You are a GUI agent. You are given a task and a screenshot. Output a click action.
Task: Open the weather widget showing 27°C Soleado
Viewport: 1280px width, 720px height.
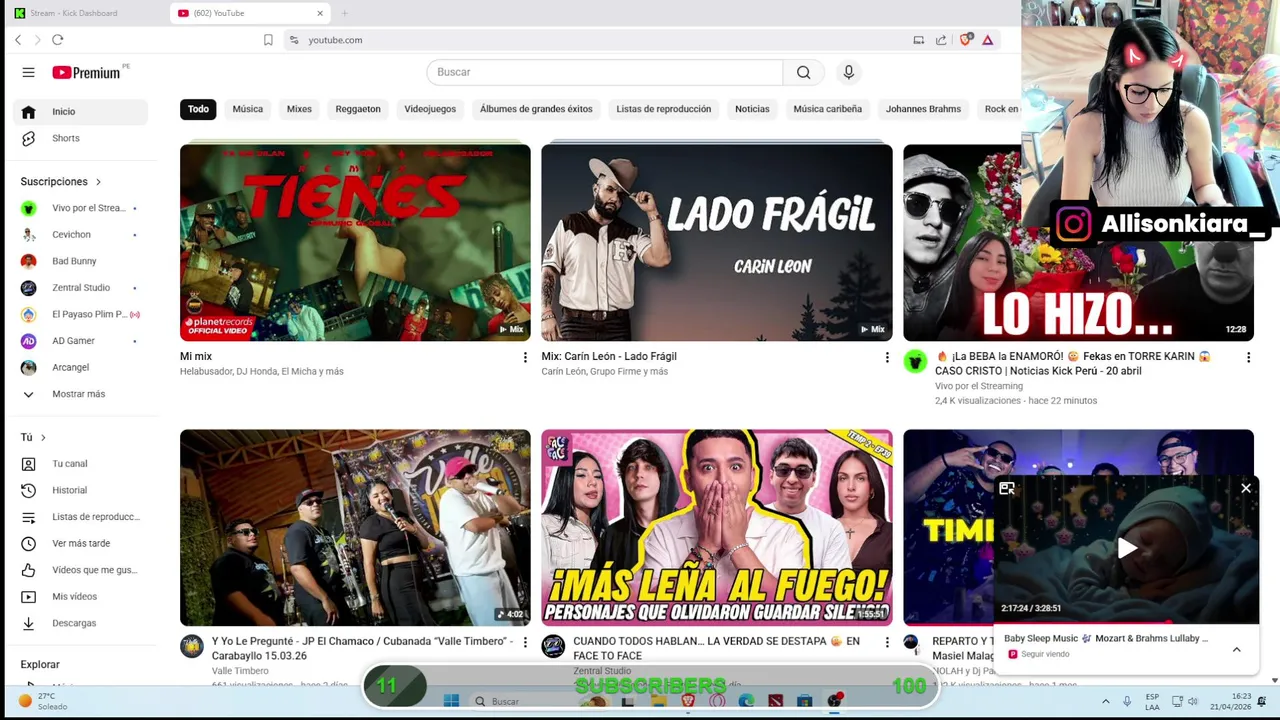tap(43, 701)
